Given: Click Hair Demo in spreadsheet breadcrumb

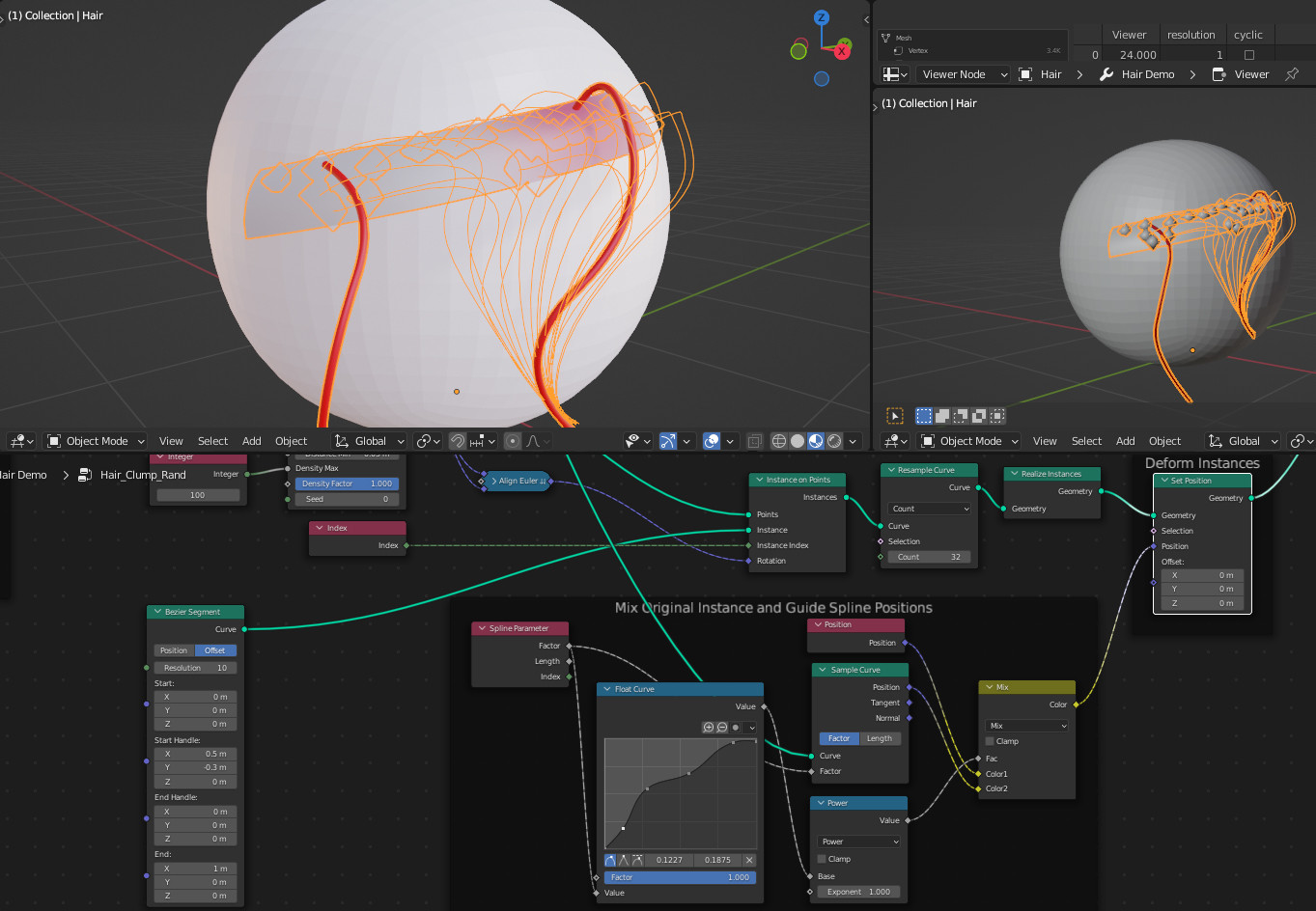Looking at the screenshot, I should [1148, 74].
